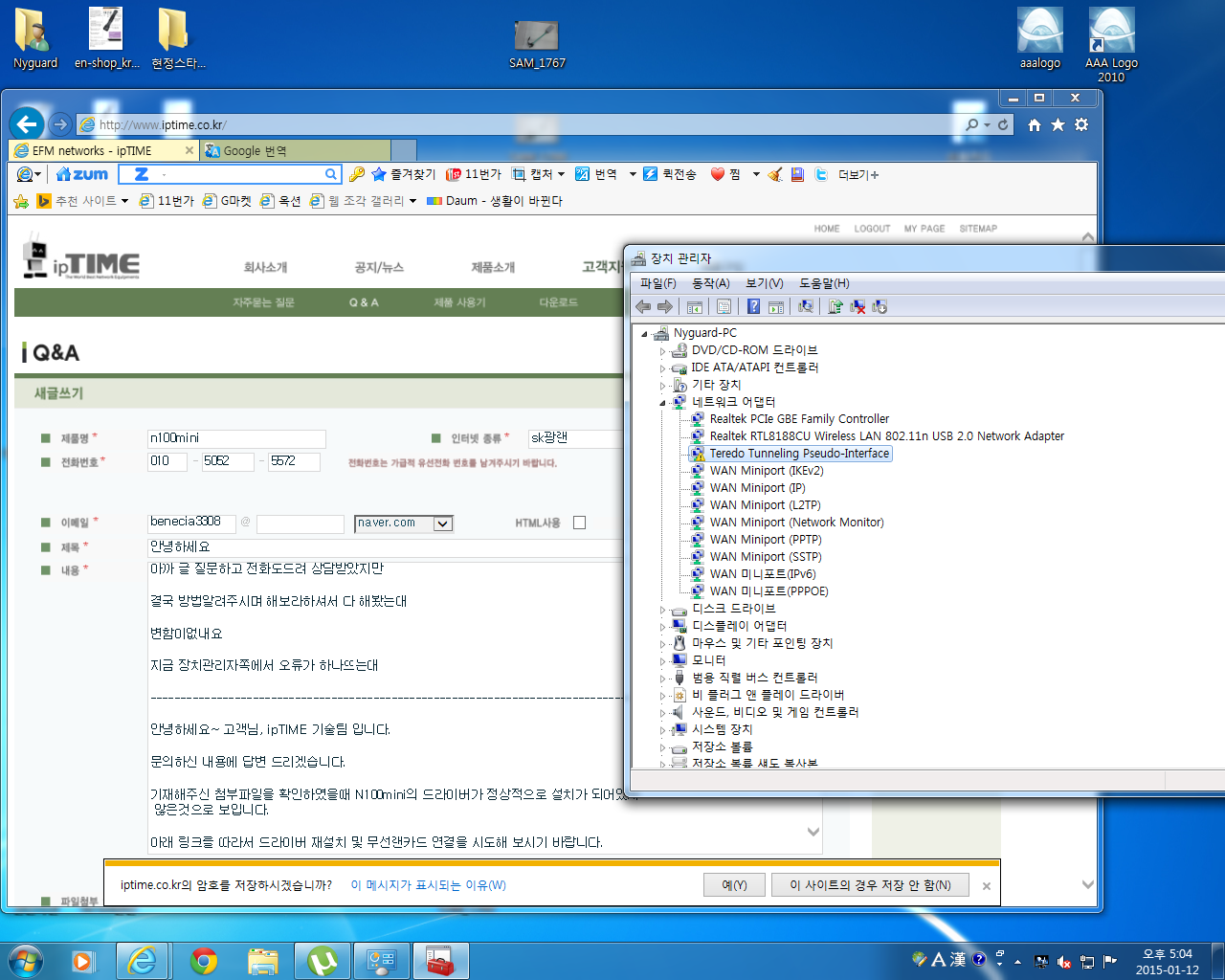
Task: Click the uninstall device icon with red X
Action: (857, 306)
